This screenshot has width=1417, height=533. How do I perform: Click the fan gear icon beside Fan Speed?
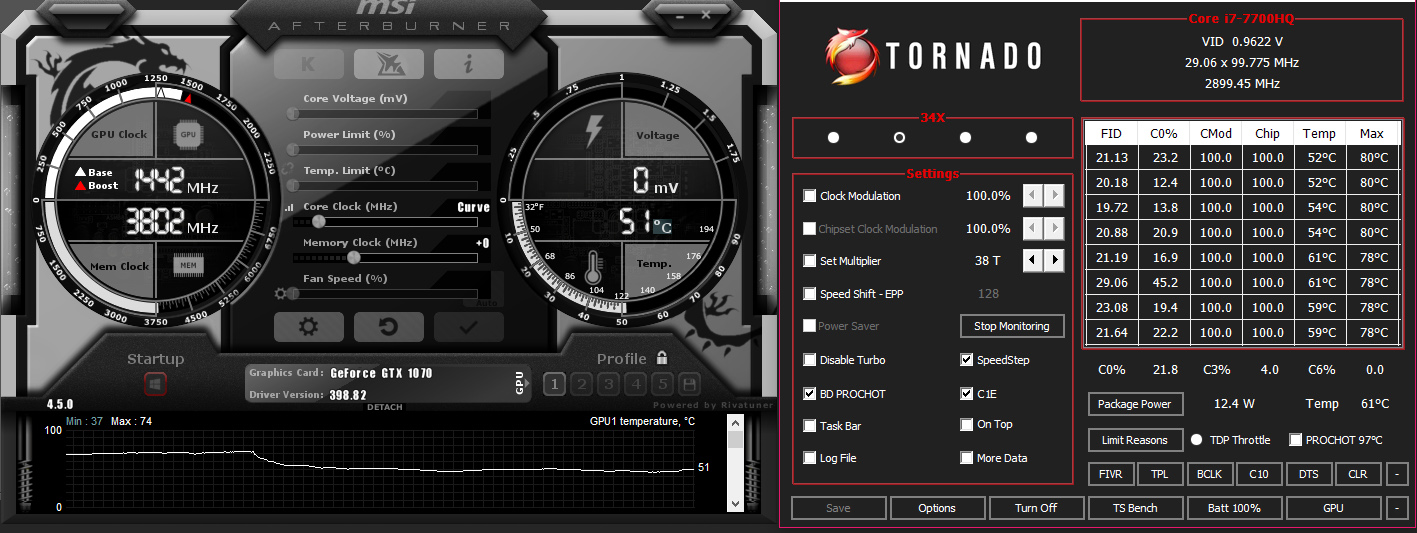pos(278,294)
